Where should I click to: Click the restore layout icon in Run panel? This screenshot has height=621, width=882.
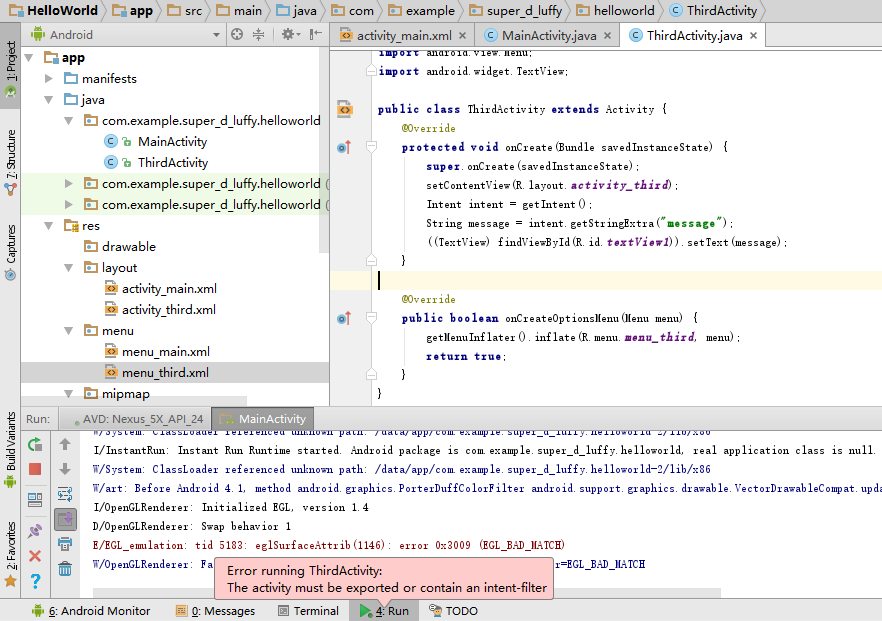pyautogui.click(x=35, y=500)
